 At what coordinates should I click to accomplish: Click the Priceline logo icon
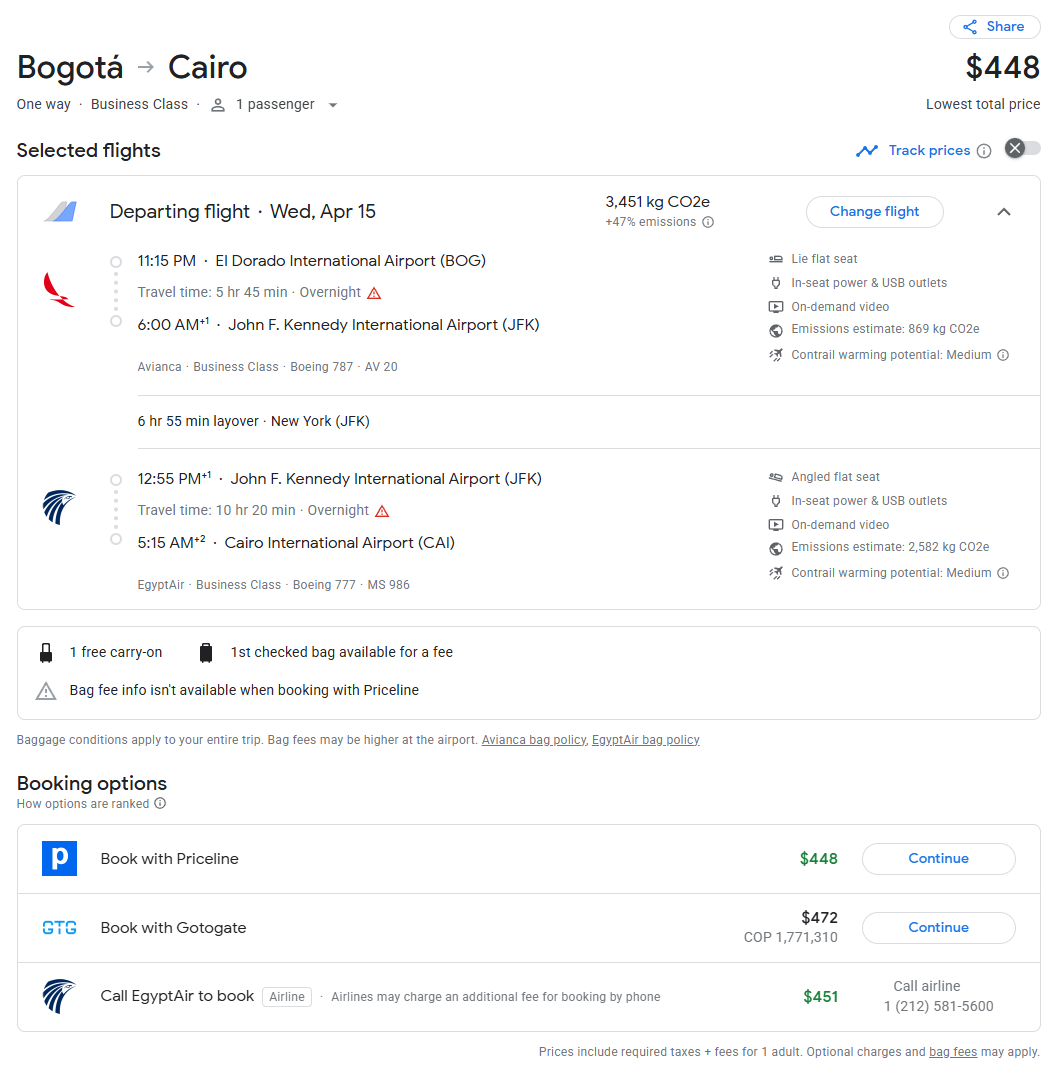pyautogui.click(x=59, y=859)
